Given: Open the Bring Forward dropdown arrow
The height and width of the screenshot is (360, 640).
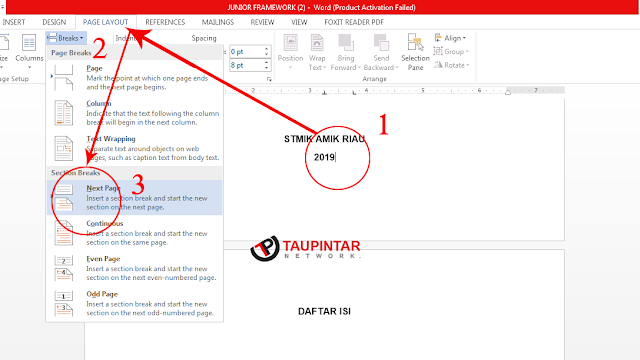Looking at the screenshot, I should click(x=359, y=68).
